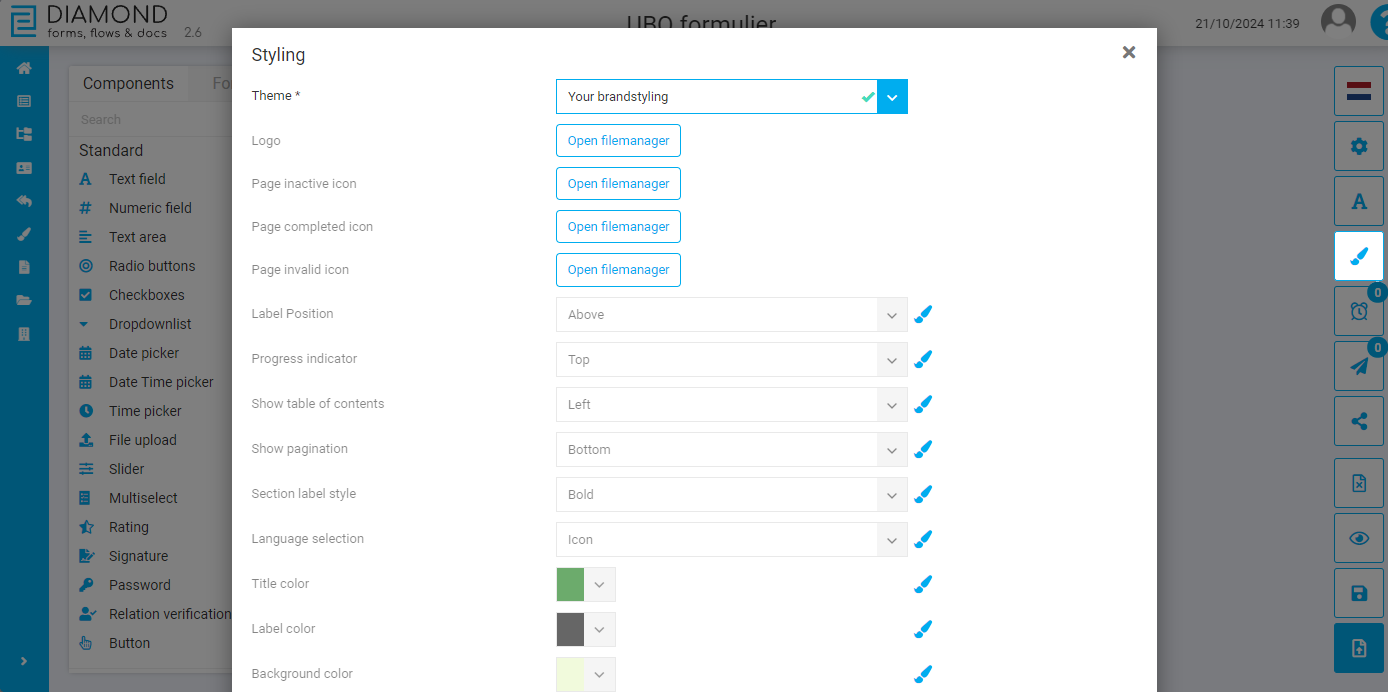Screen dimensions: 1388x692
Task: Click the paintbrush icon beside Title color
Action: coord(923,584)
